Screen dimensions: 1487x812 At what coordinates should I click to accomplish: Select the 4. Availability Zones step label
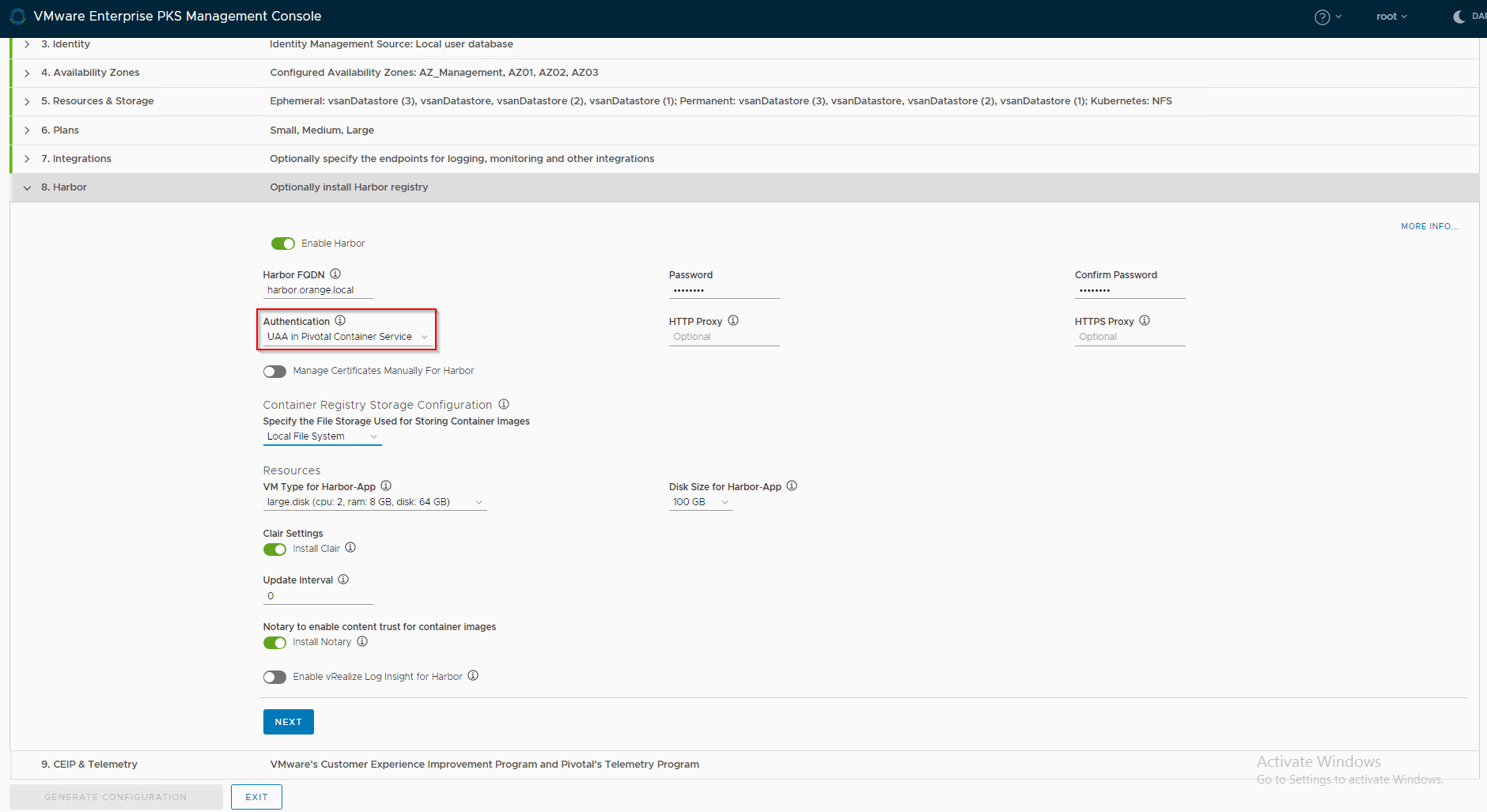click(x=90, y=73)
